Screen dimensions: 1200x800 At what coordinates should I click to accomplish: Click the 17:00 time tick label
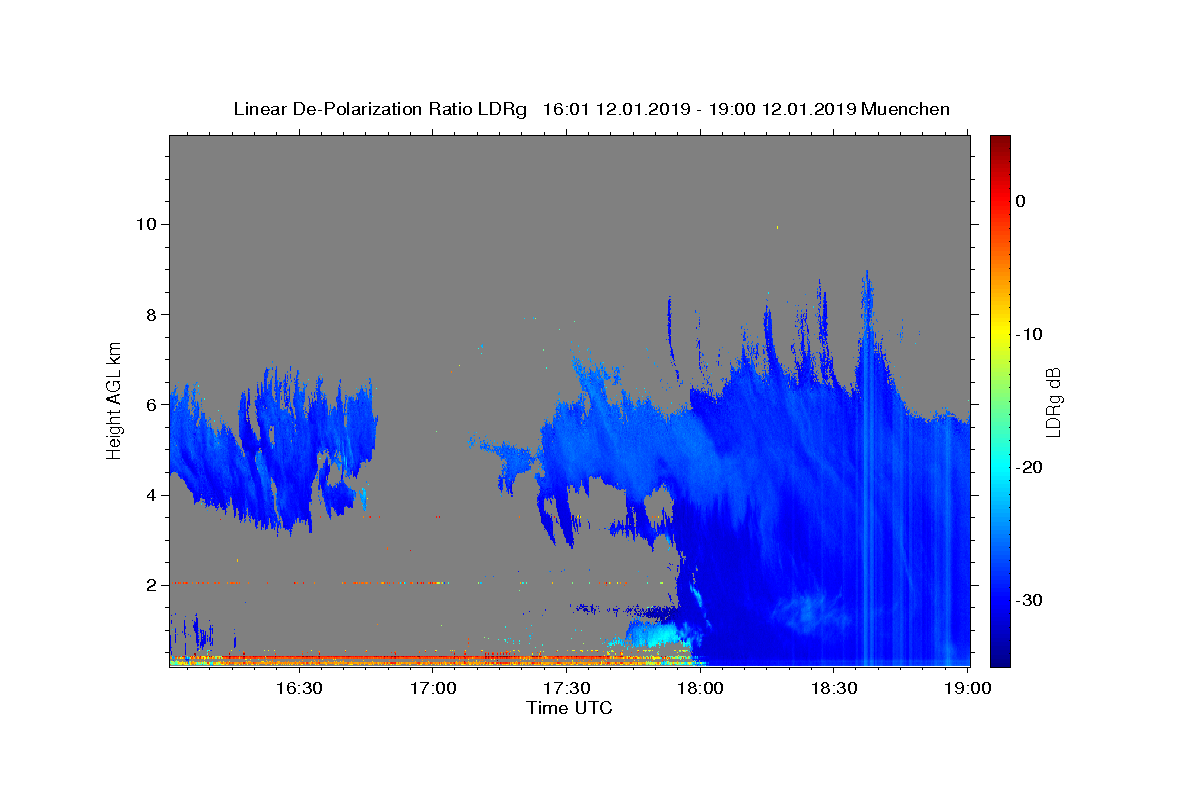[433, 688]
